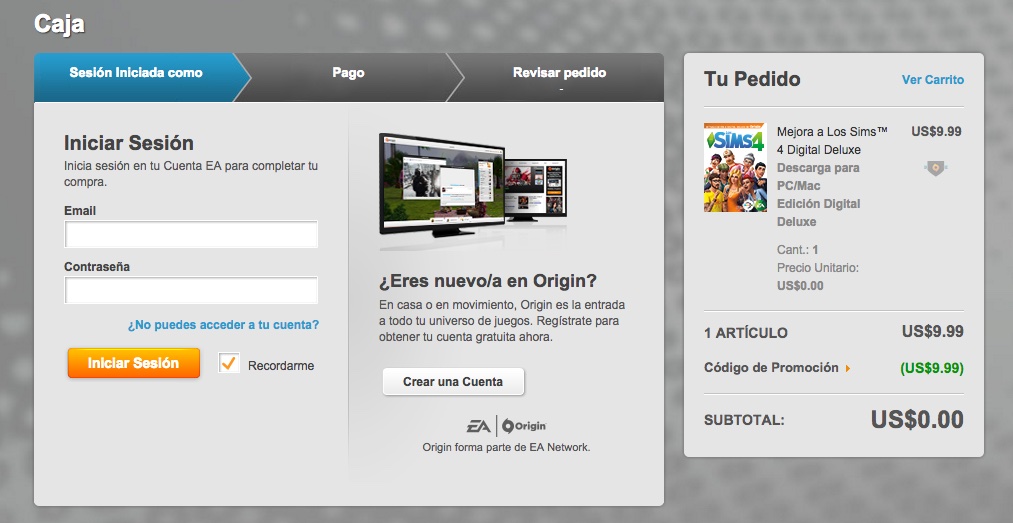1013x523 pixels.
Task: Click the Mejora a Los Sims 4 Digital Deluxe title
Action: (832, 141)
